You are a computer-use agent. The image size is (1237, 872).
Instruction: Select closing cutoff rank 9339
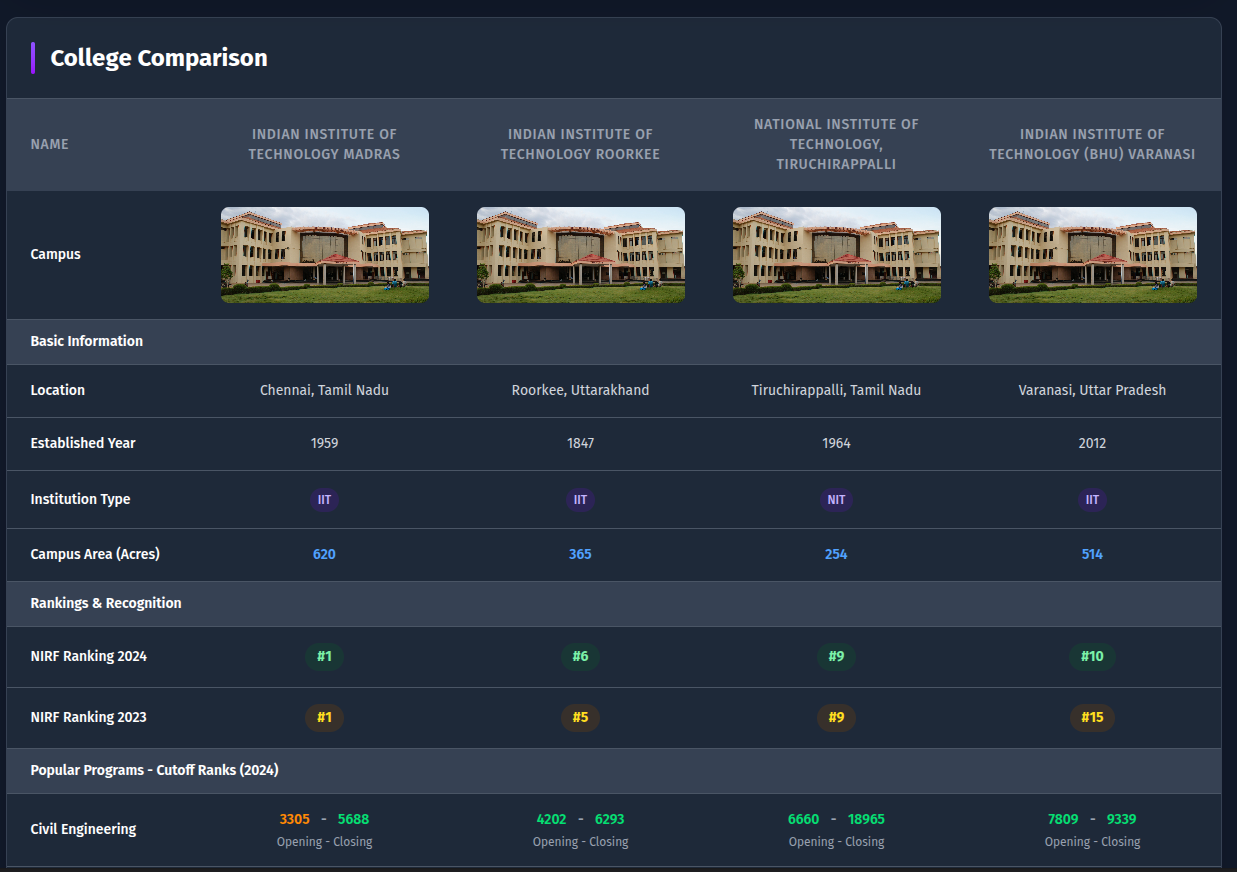coord(1121,819)
